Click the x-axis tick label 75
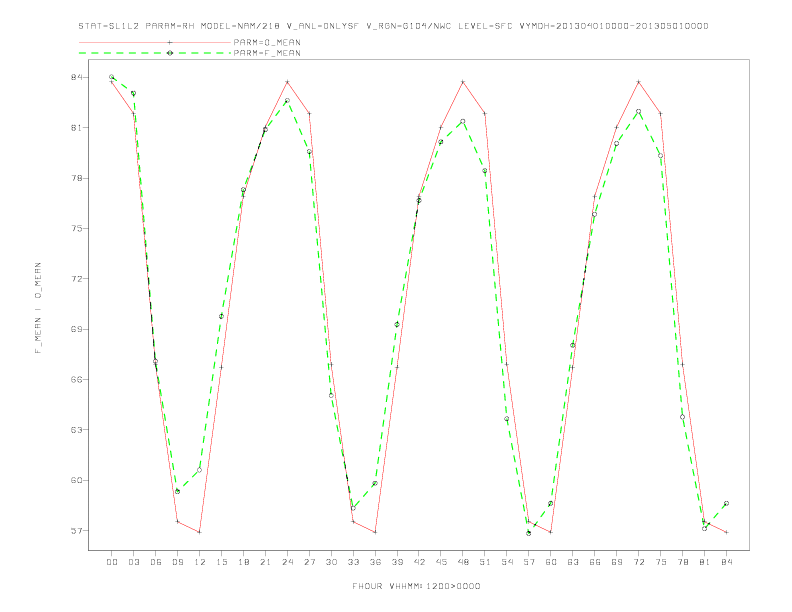The width and height of the screenshot is (792, 612). pos(661,562)
